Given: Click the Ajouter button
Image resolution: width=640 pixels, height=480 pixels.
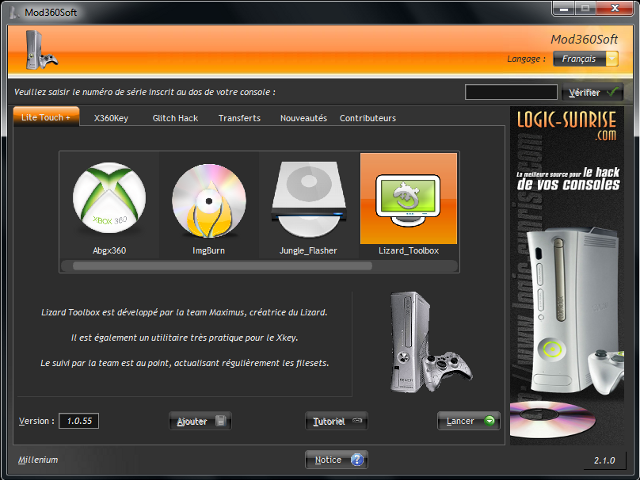Looking at the screenshot, I should (200, 421).
